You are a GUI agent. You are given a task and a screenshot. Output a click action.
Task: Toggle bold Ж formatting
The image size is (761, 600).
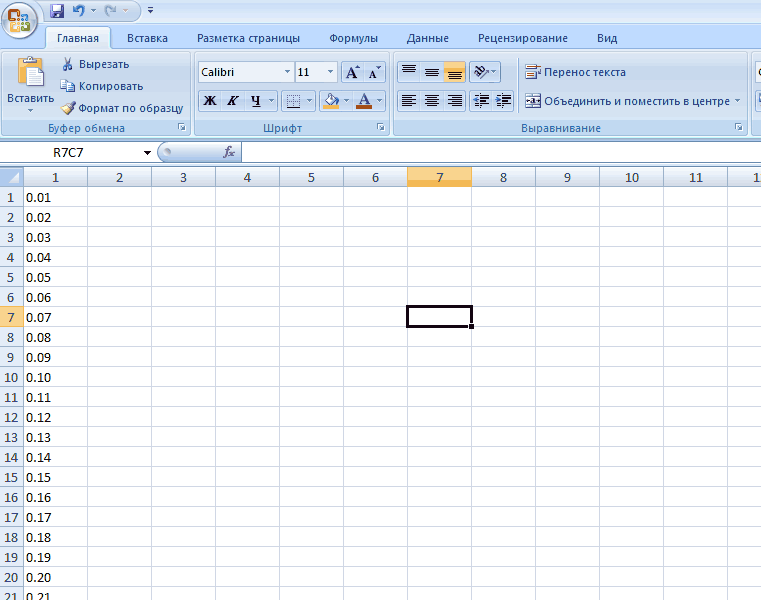coord(209,100)
